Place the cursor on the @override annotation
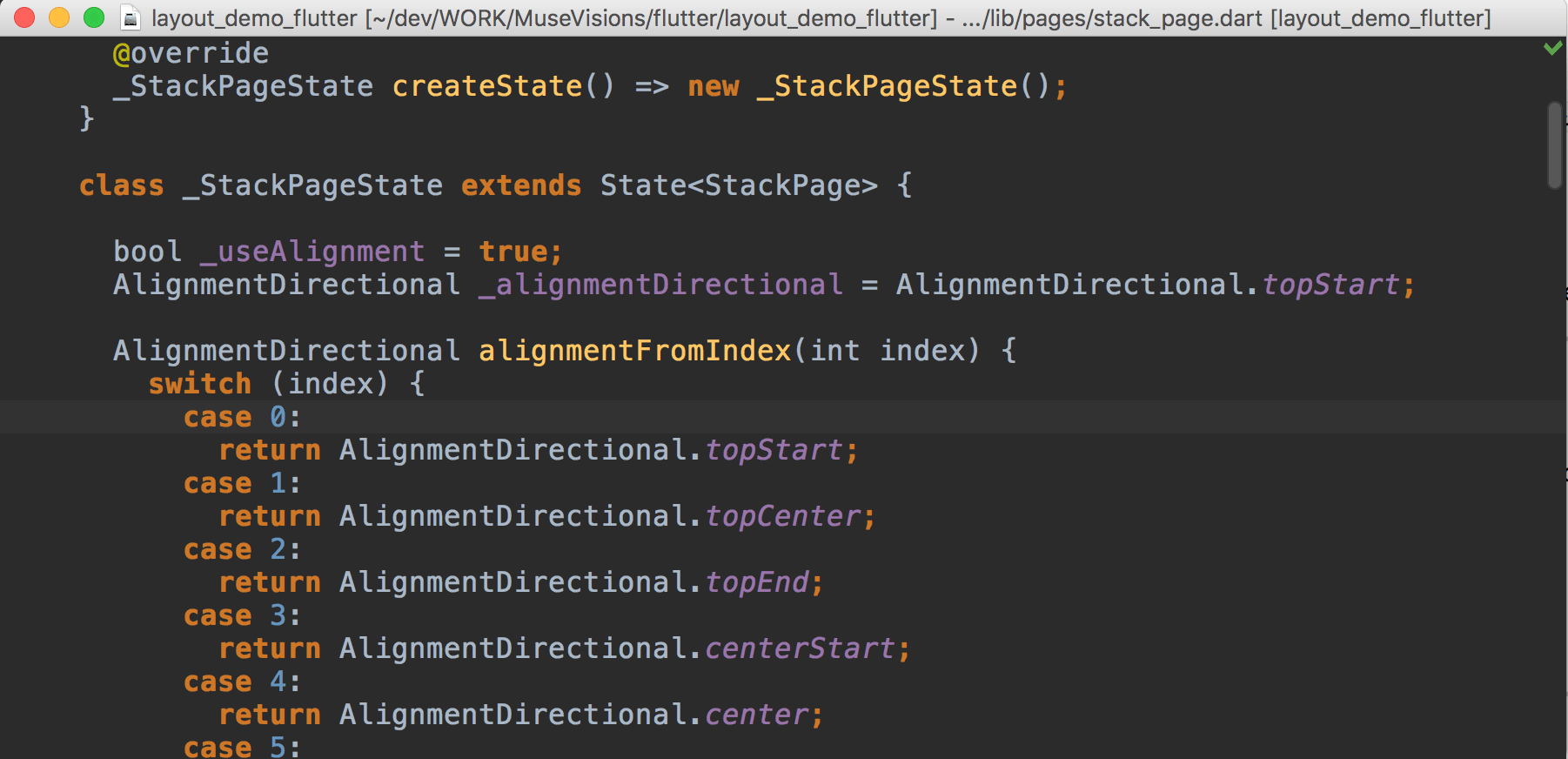The width and height of the screenshot is (1568, 759). (x=191, y=53)
